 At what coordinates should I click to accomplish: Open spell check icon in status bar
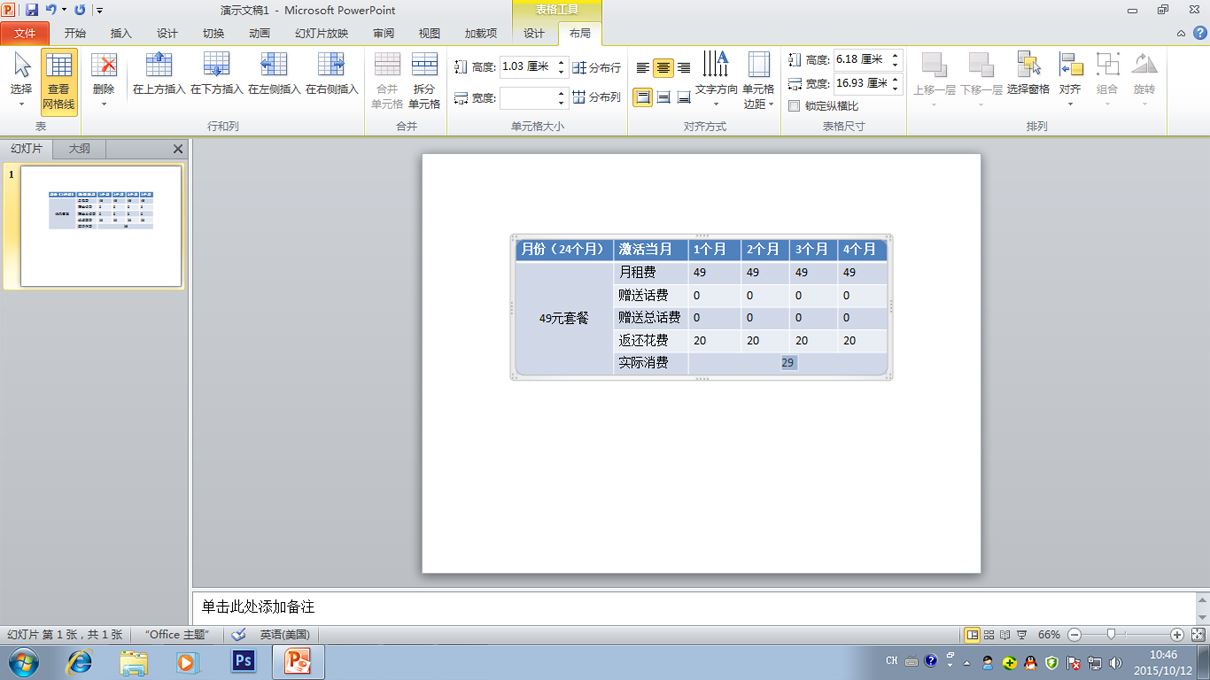point(238,635)
